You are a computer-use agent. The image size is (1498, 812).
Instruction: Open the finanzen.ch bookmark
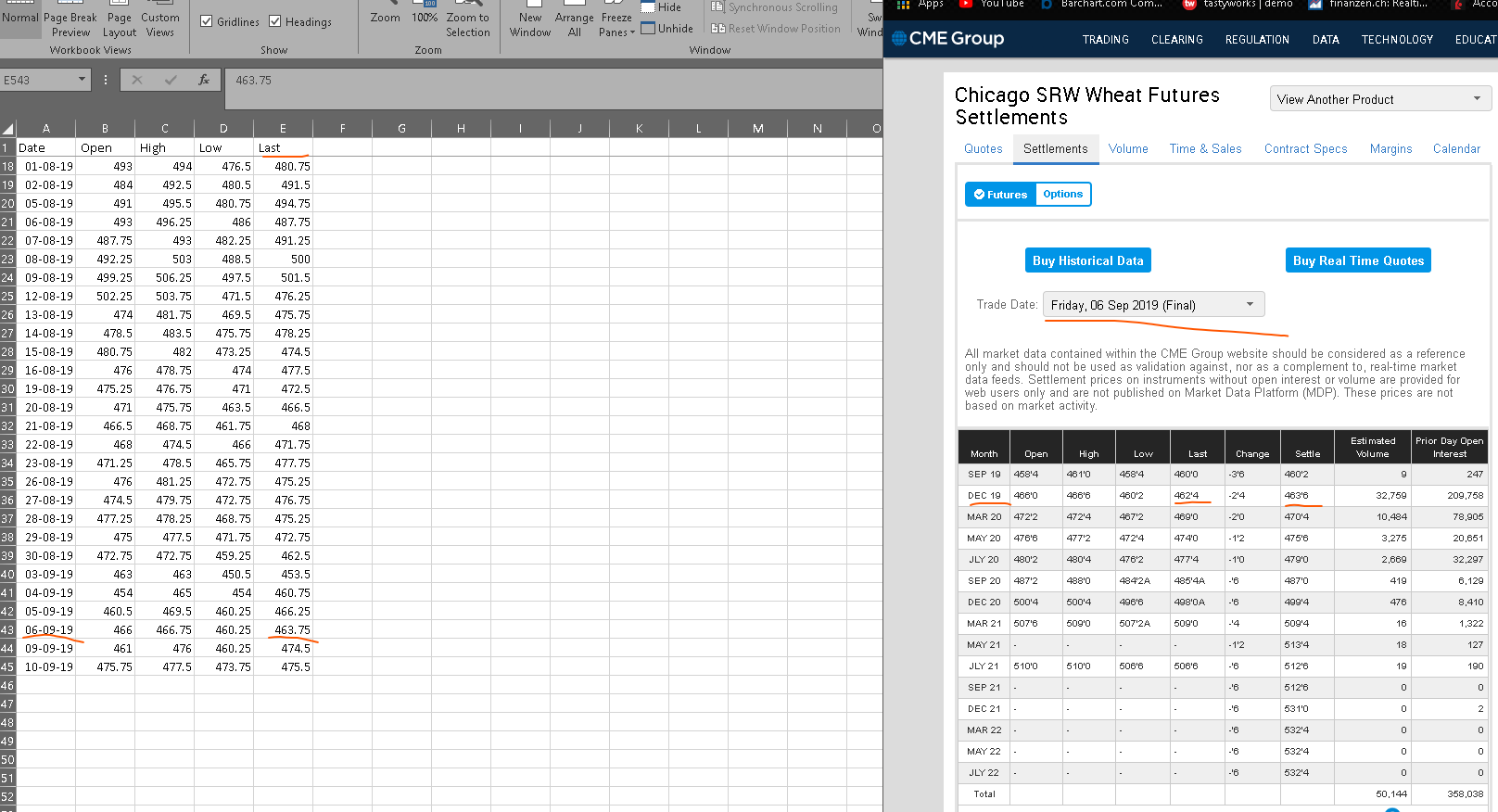click(1367, 5)
